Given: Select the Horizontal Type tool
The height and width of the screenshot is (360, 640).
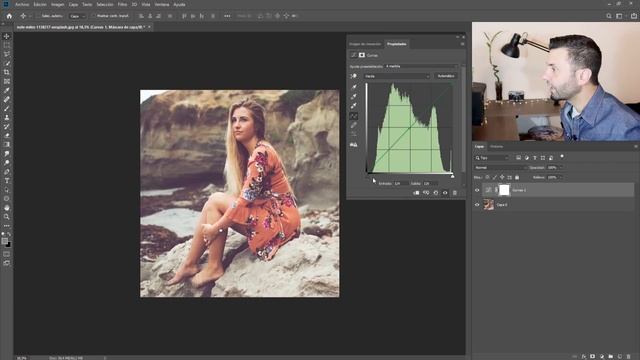Looking at the screenshot, I should coord(7,180).
